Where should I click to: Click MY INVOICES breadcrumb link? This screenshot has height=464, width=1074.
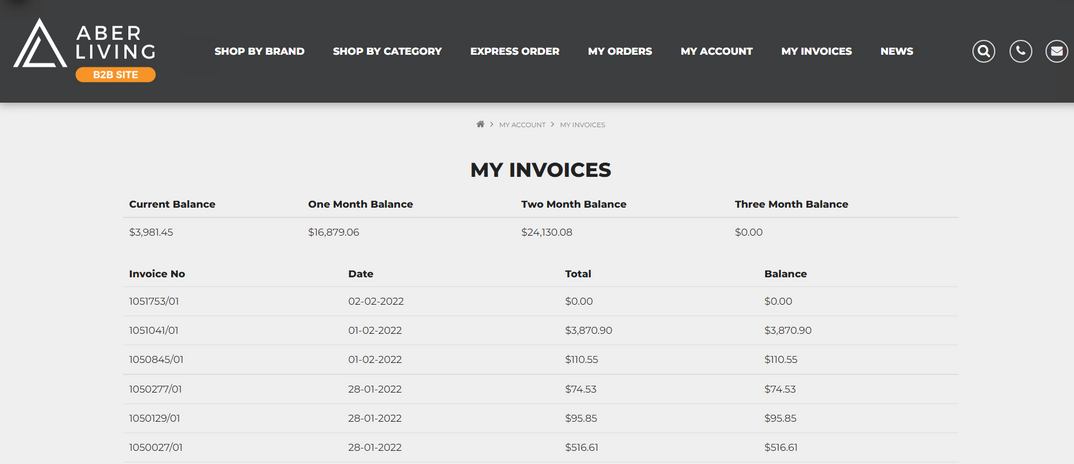tap(582, 125)
